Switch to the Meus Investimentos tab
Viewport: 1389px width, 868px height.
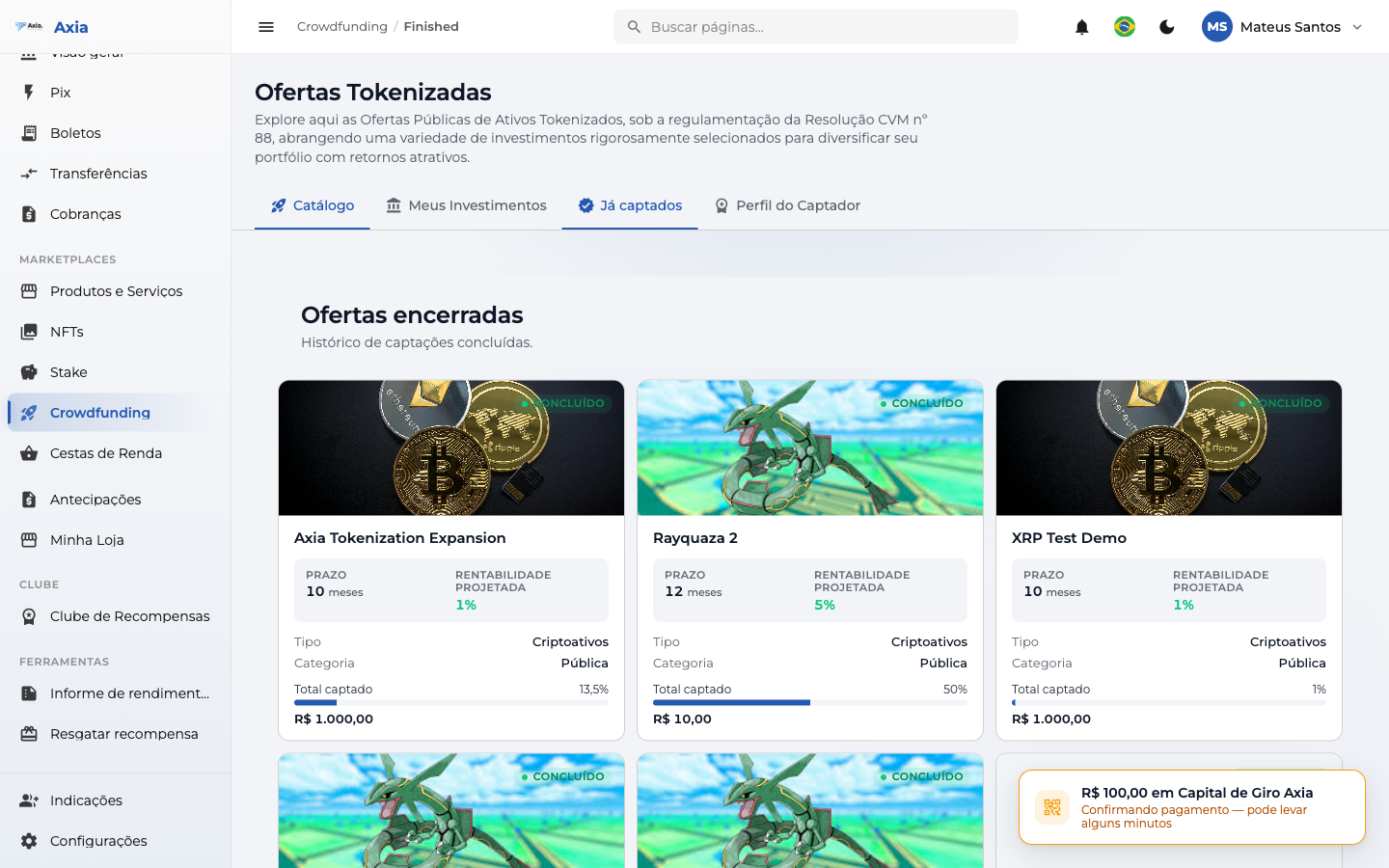466,205
